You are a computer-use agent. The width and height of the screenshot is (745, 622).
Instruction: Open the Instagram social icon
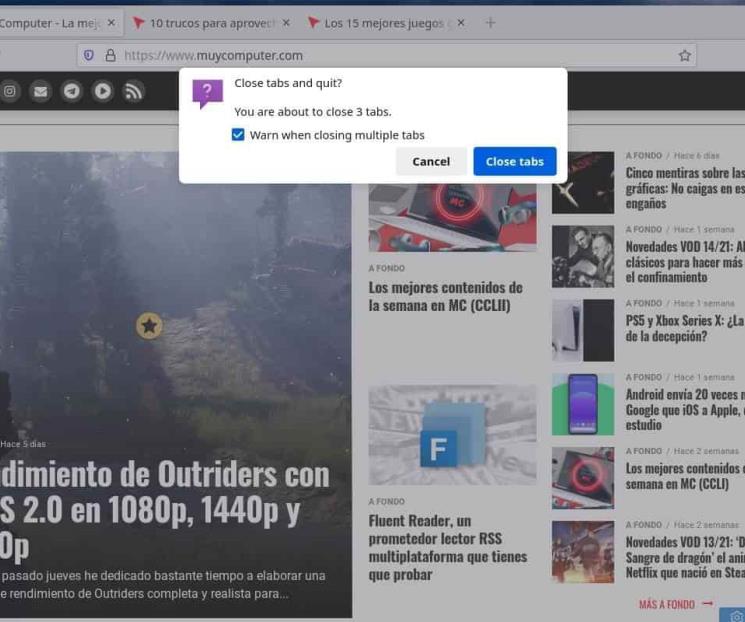(x=10, y=91)
